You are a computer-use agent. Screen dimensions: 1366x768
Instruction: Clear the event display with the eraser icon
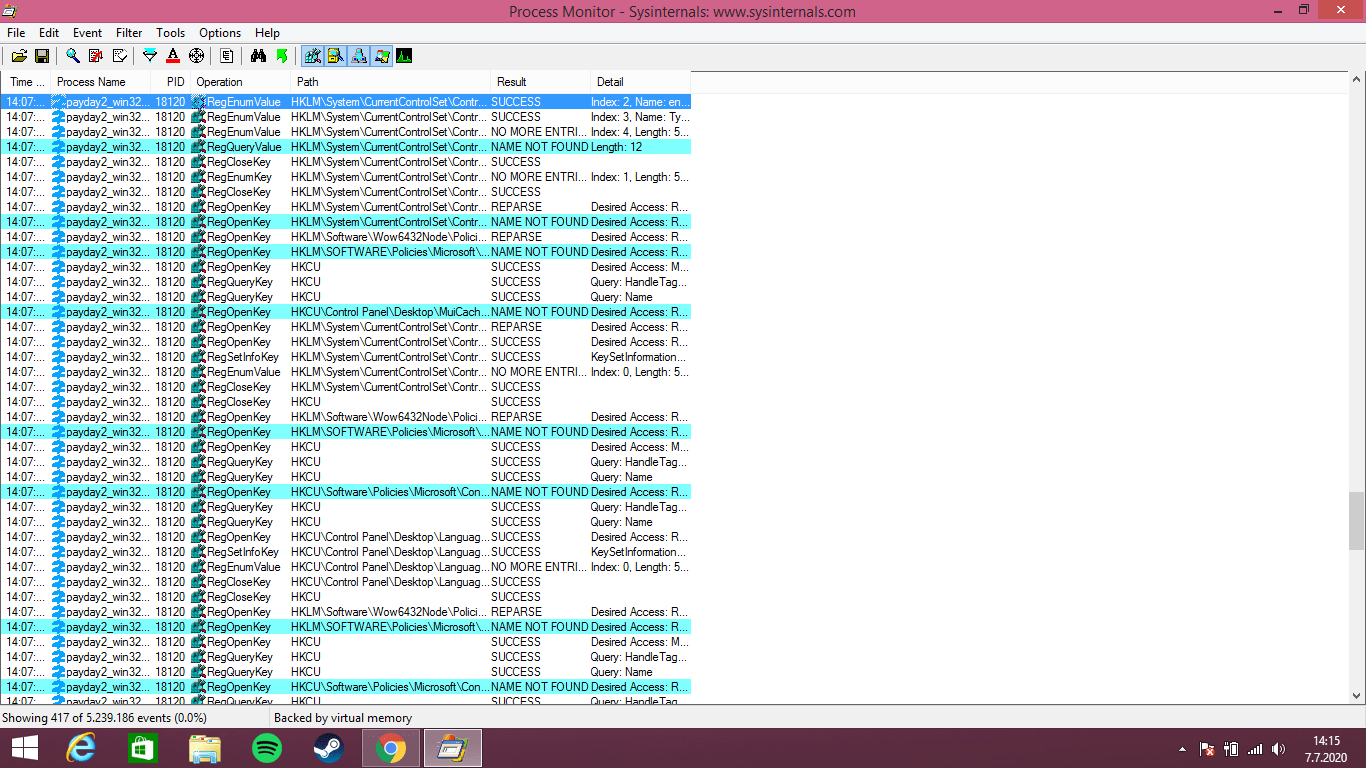coord(120,56)
